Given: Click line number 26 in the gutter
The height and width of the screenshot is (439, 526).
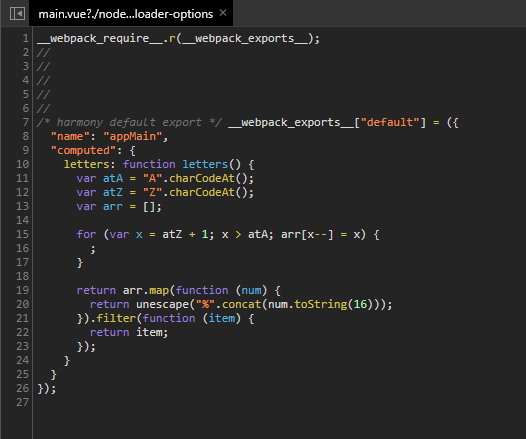Looking at the screenshot, I should click(23, 388).
